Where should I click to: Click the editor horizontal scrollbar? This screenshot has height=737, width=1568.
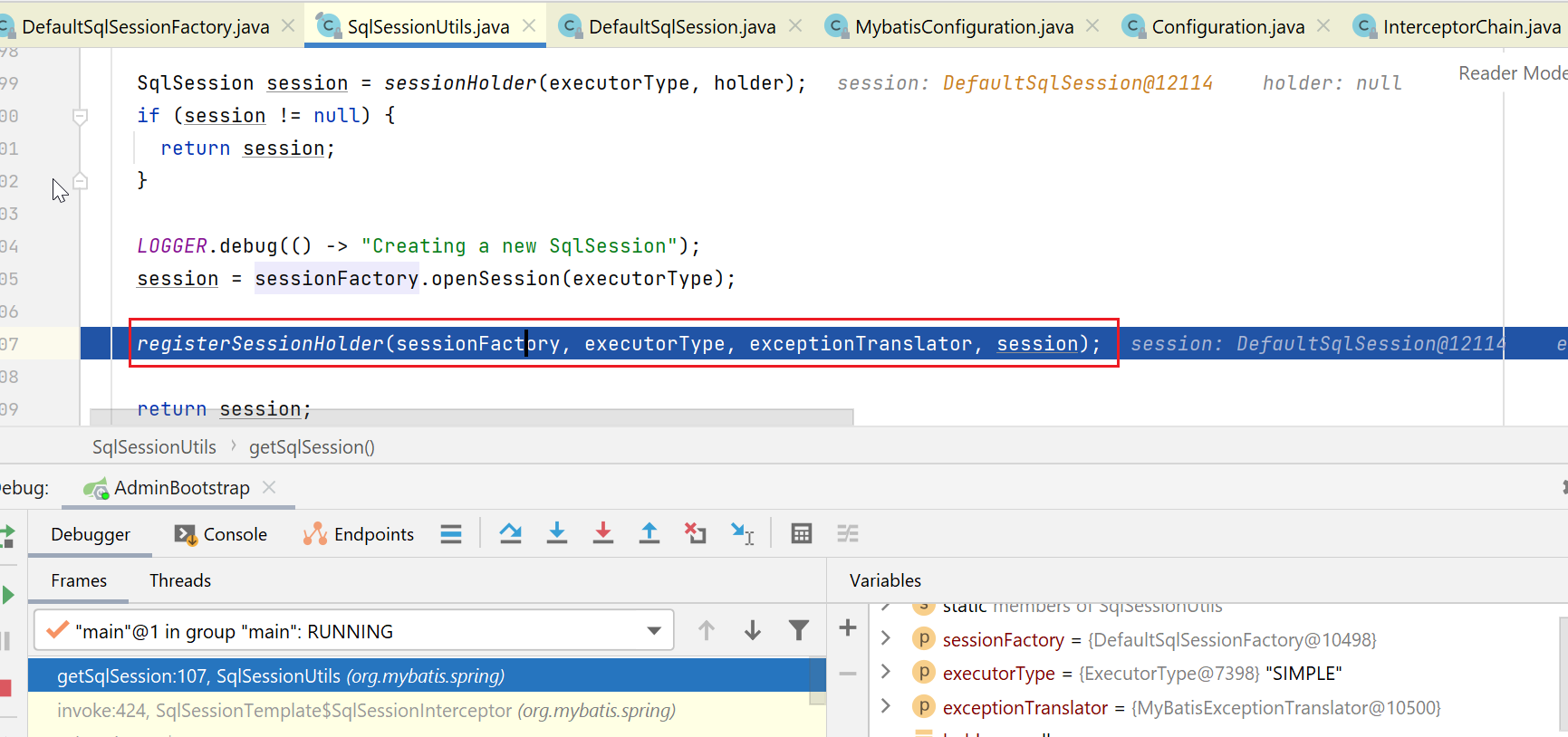point(471,417)
